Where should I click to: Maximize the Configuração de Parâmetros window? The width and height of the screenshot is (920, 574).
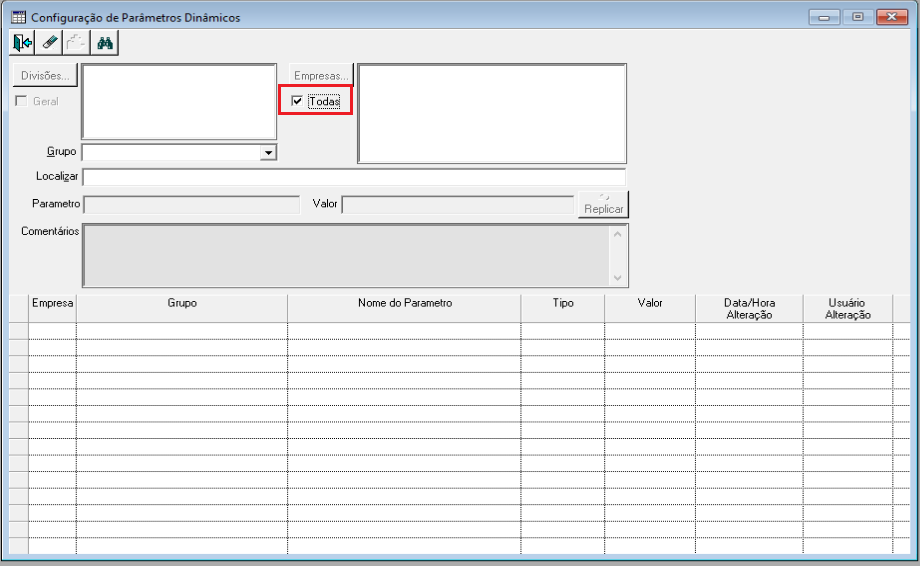click(x=858, y=17)
